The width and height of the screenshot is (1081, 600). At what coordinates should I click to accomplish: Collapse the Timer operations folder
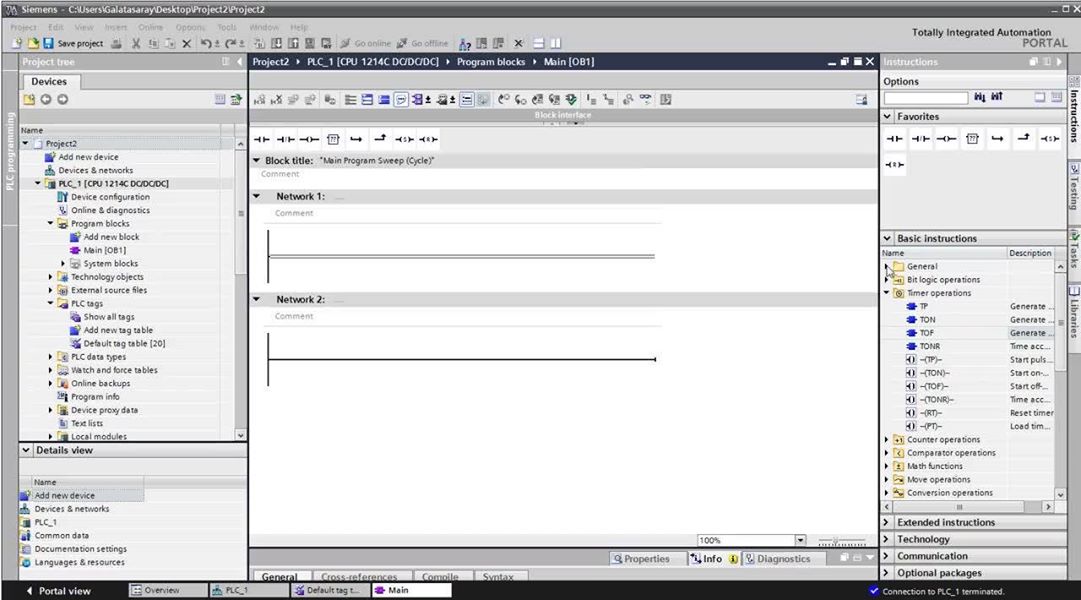887,293
